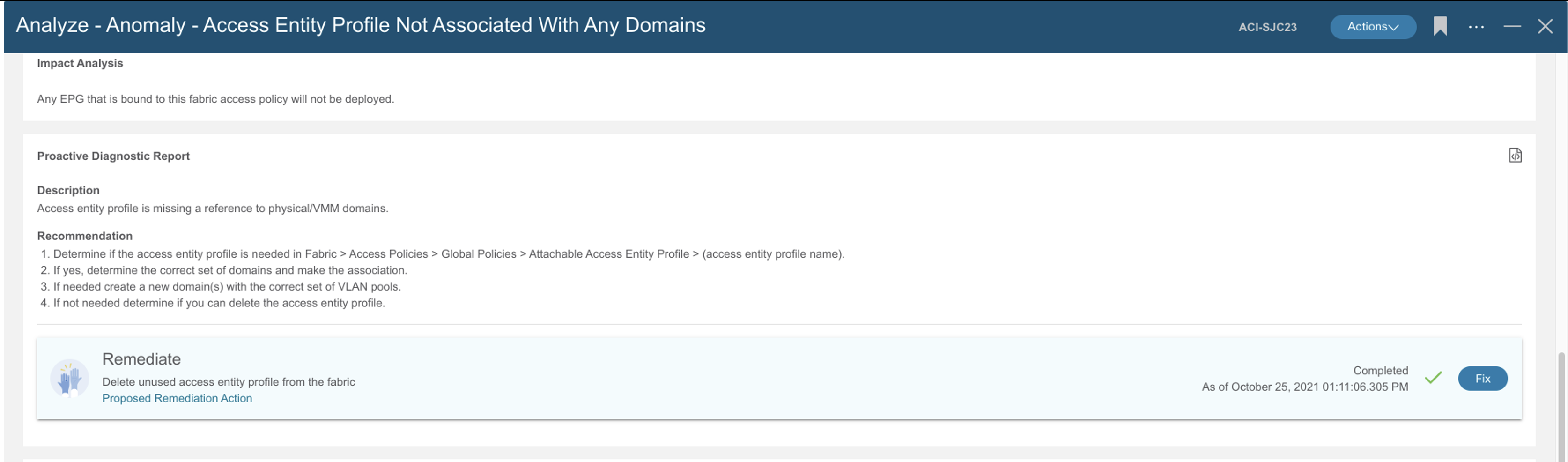The height and width of the screenshot is (462, 1568).
Task: Click the Completed status text
Action: pyautogui.click(x=1380, y=370)
